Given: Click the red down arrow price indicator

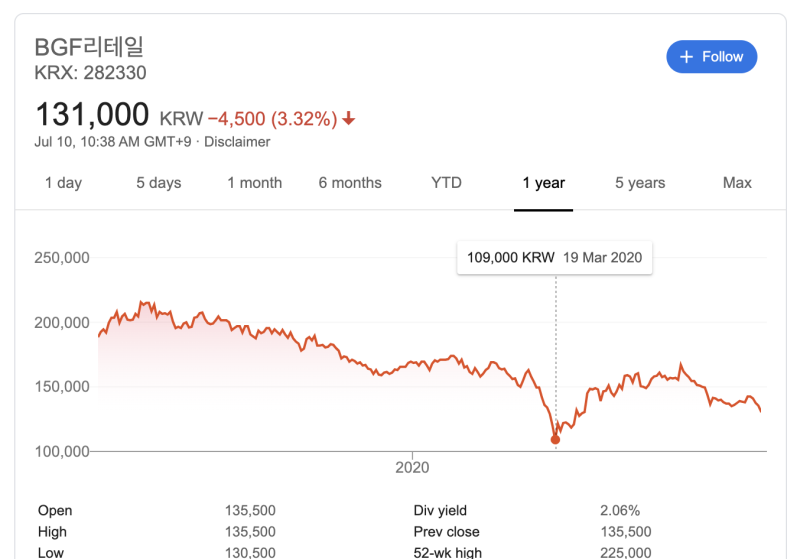Looking at the screenshot, I should (348, 119).
